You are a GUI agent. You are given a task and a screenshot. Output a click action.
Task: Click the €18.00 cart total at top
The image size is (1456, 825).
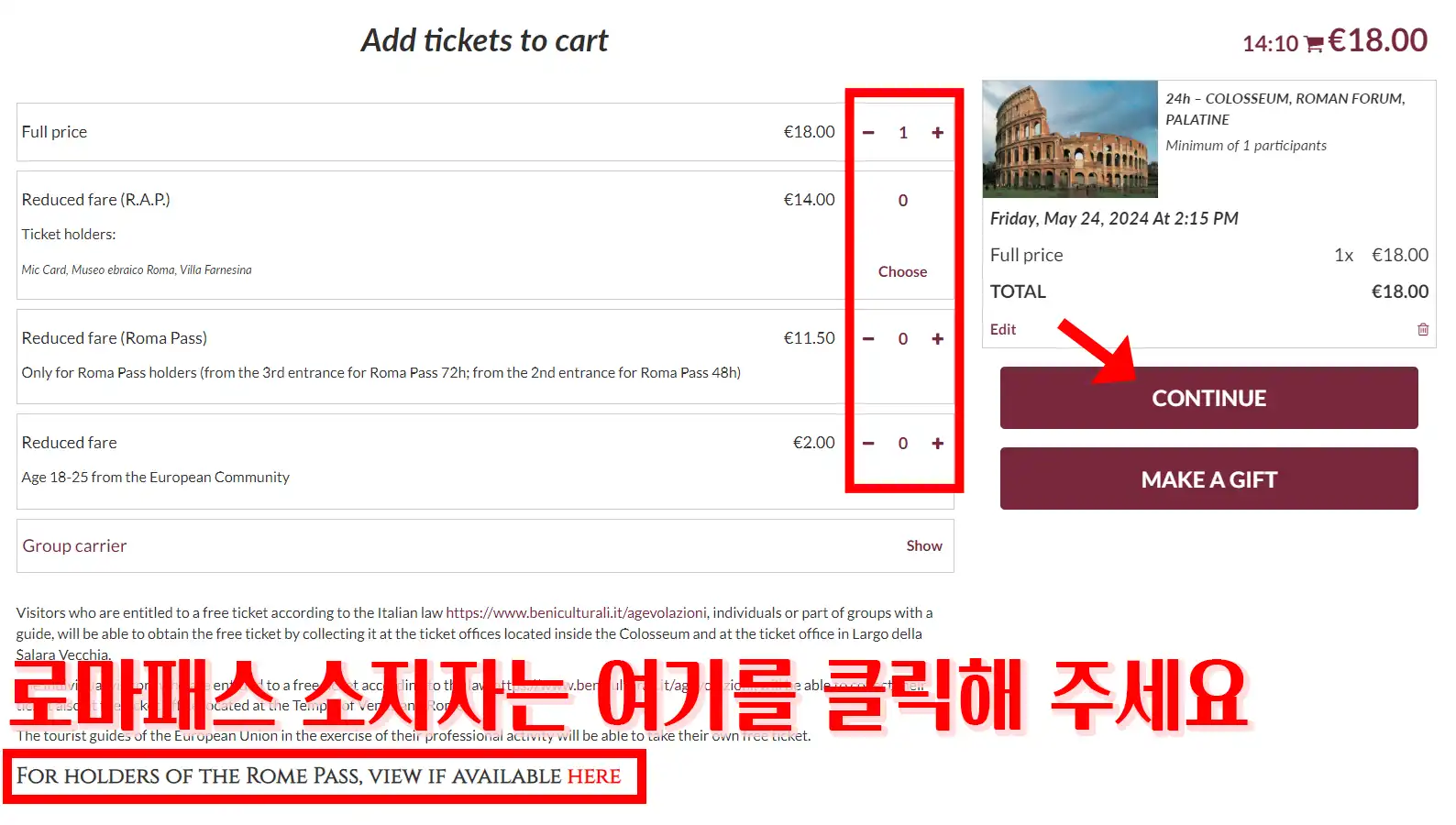(x=1377, y=41)
